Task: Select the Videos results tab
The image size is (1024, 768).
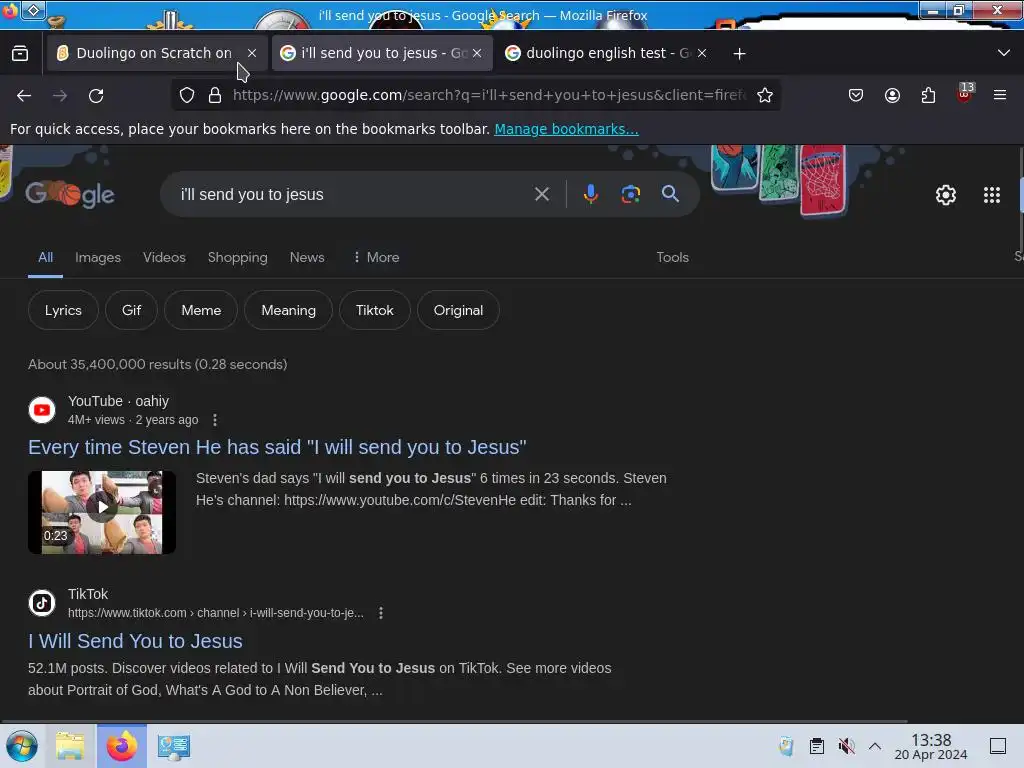Action: (x=164, y=257)
